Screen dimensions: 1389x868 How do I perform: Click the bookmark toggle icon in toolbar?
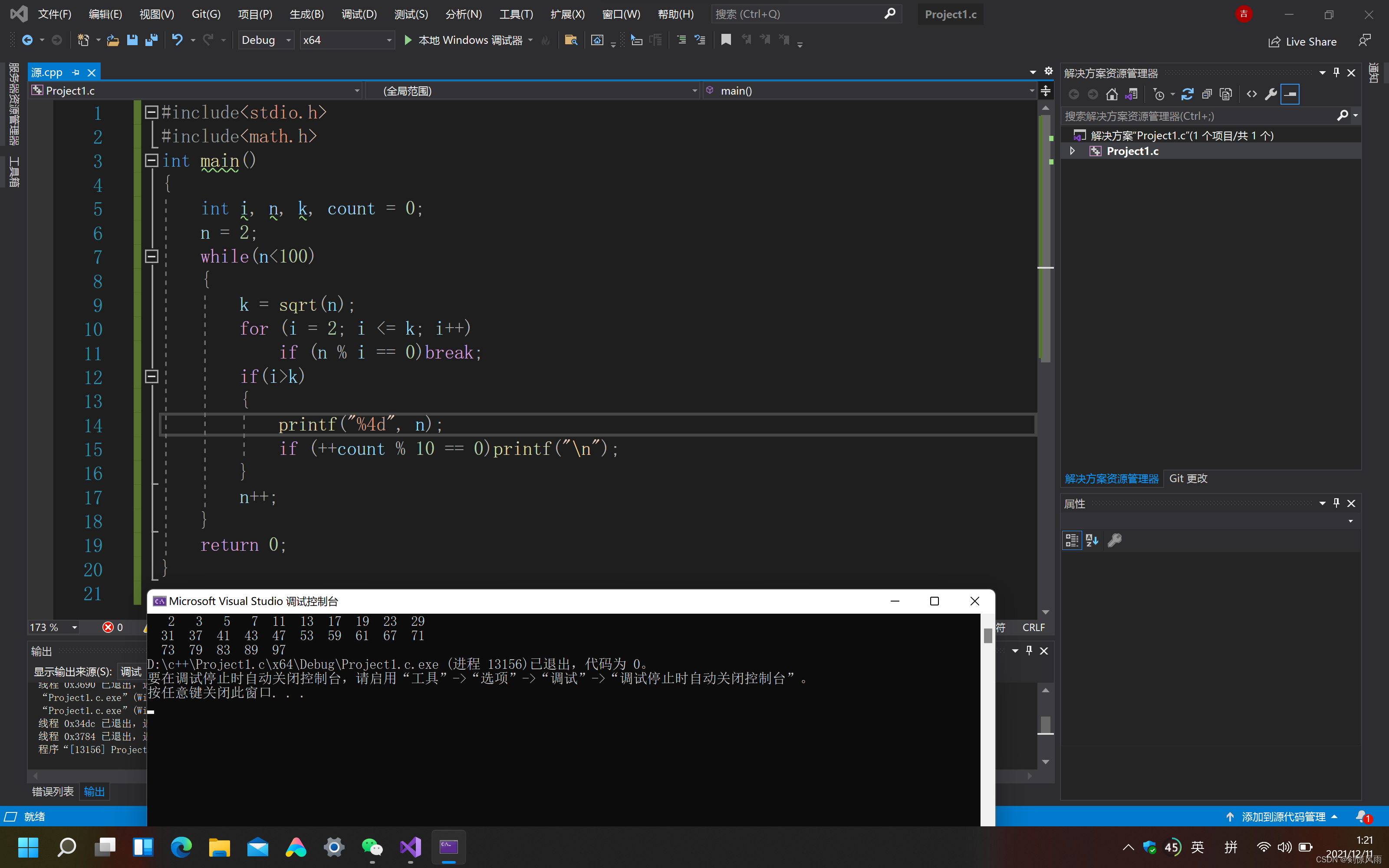click(726, 40)
